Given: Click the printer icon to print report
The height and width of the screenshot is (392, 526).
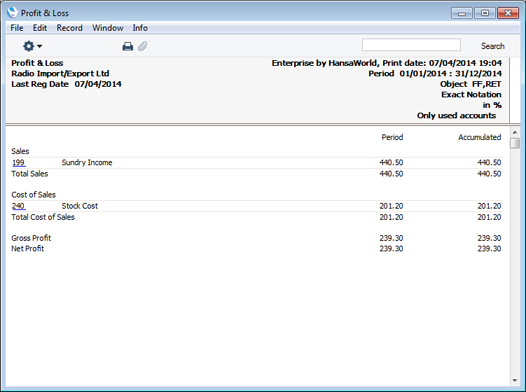Looking at the screenshot, I should tap(127, 46).
